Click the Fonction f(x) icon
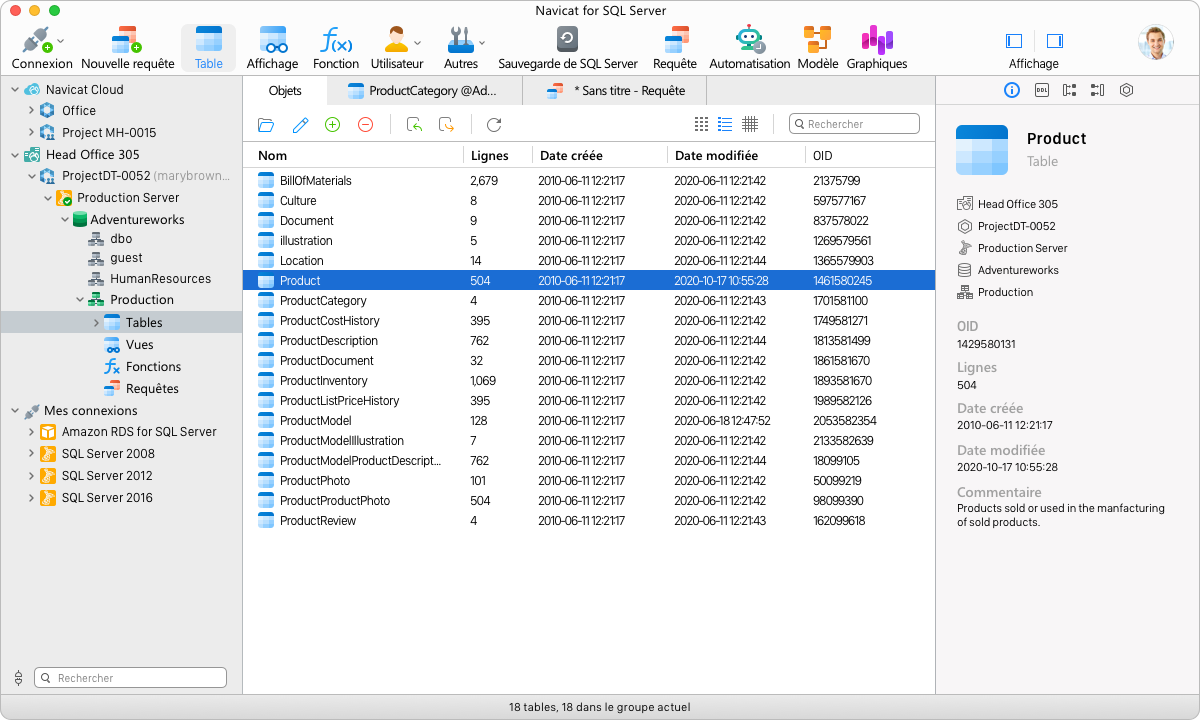This screenshot has width=1200, height=720. click(336, 41)
